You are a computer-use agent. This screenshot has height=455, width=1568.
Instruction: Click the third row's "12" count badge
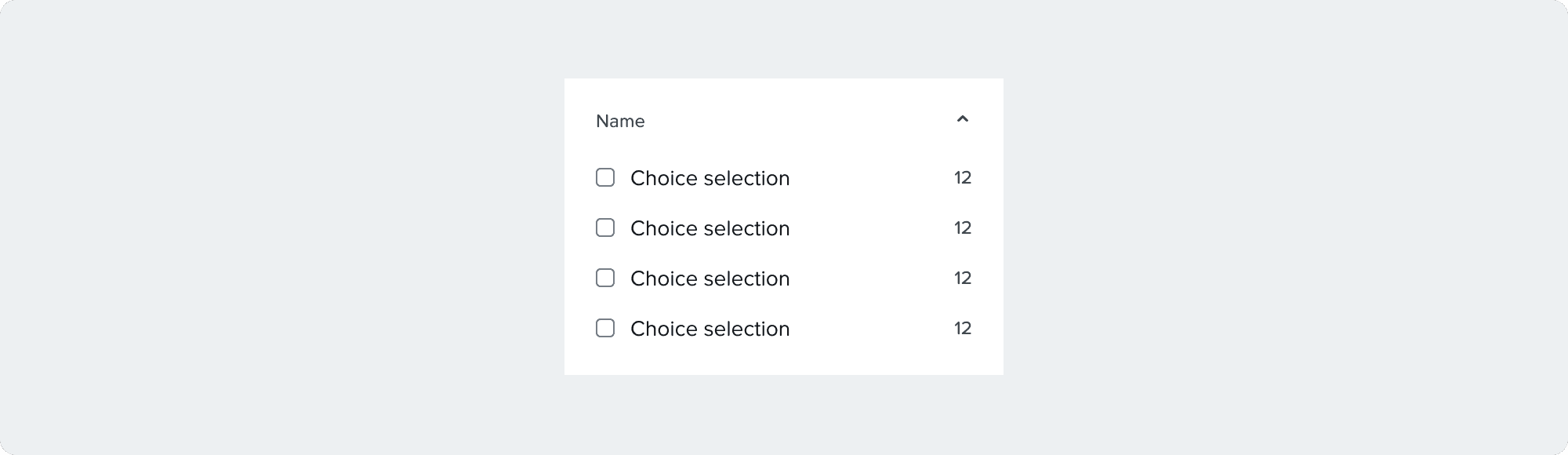click(963, 278)
